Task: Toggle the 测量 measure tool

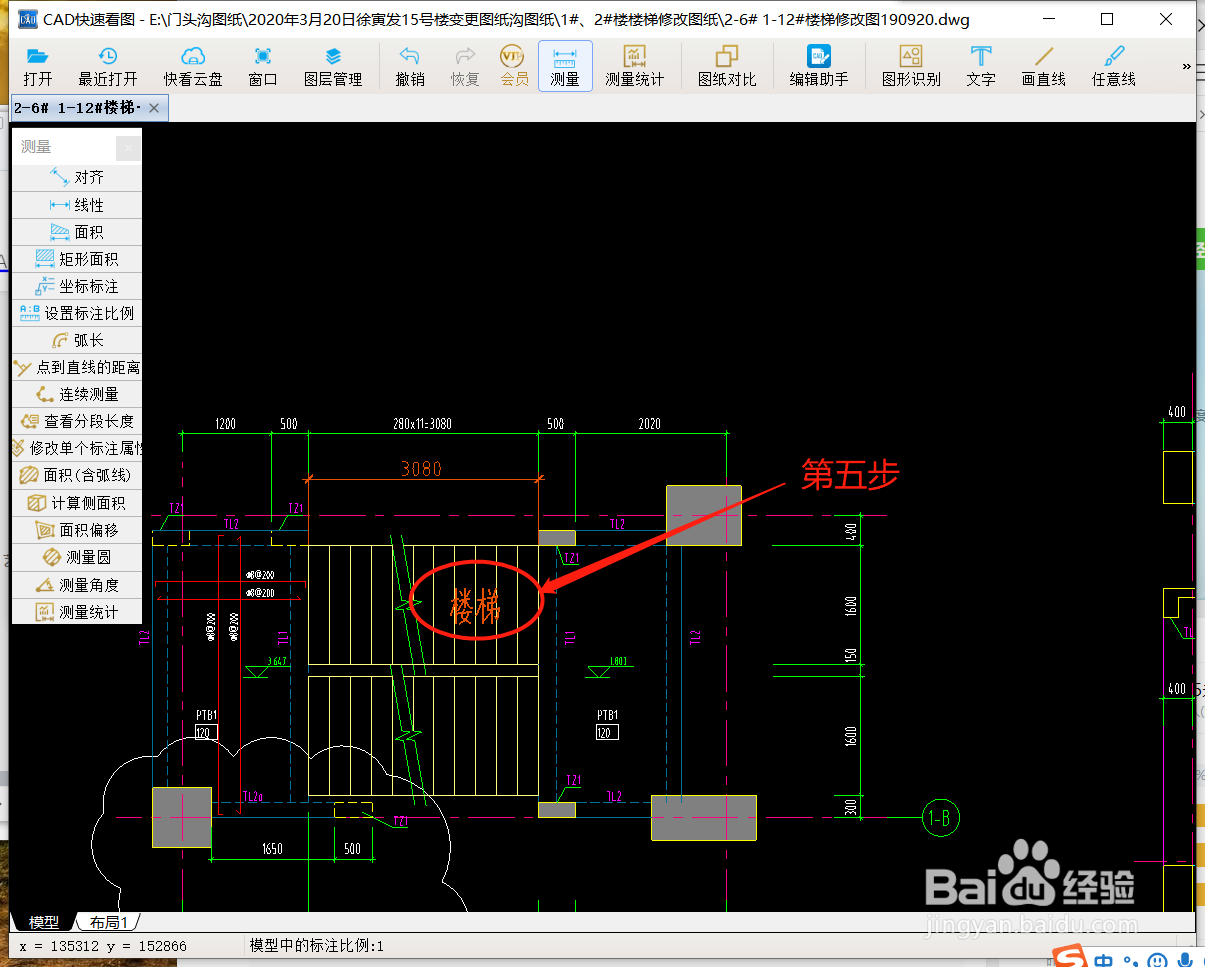Action: point(565,67)
